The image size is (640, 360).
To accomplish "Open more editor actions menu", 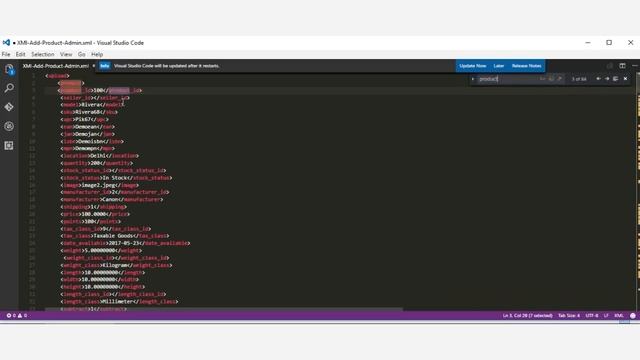I will coord(635,66).
